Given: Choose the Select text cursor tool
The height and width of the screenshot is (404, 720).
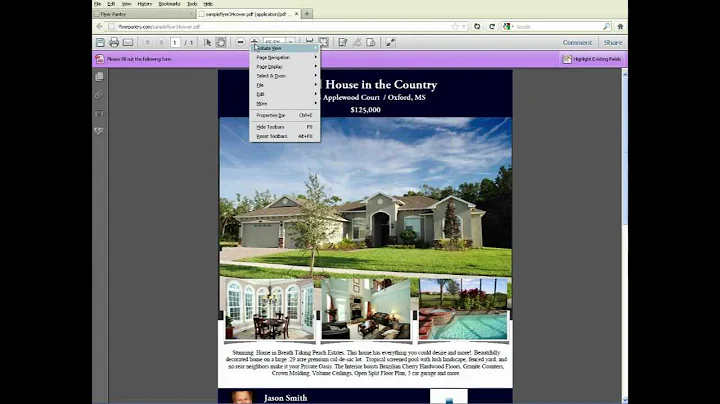Looking at the screenshot, I should point(207,42).
